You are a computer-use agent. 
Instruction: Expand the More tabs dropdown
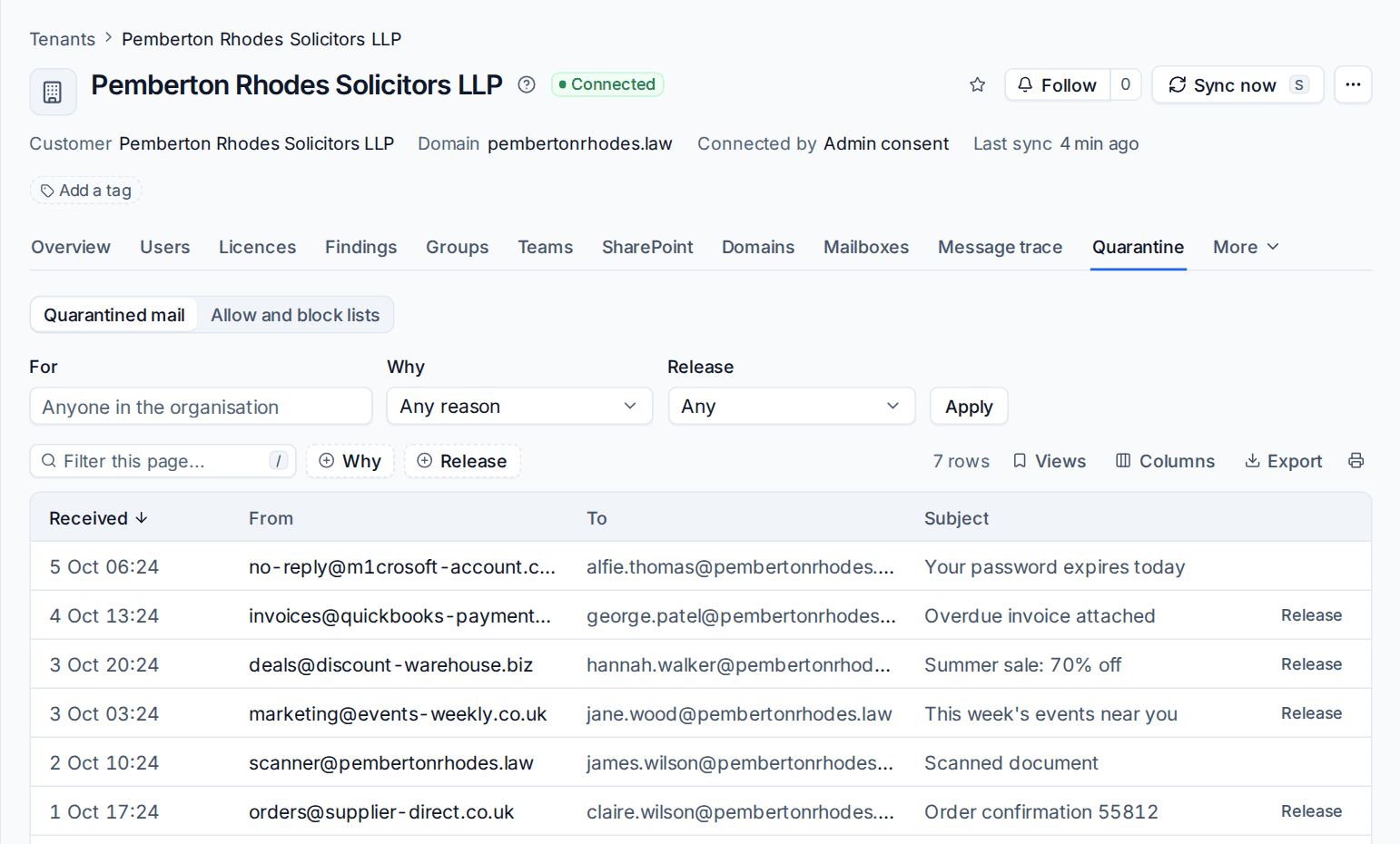(x=1246, y=247)
